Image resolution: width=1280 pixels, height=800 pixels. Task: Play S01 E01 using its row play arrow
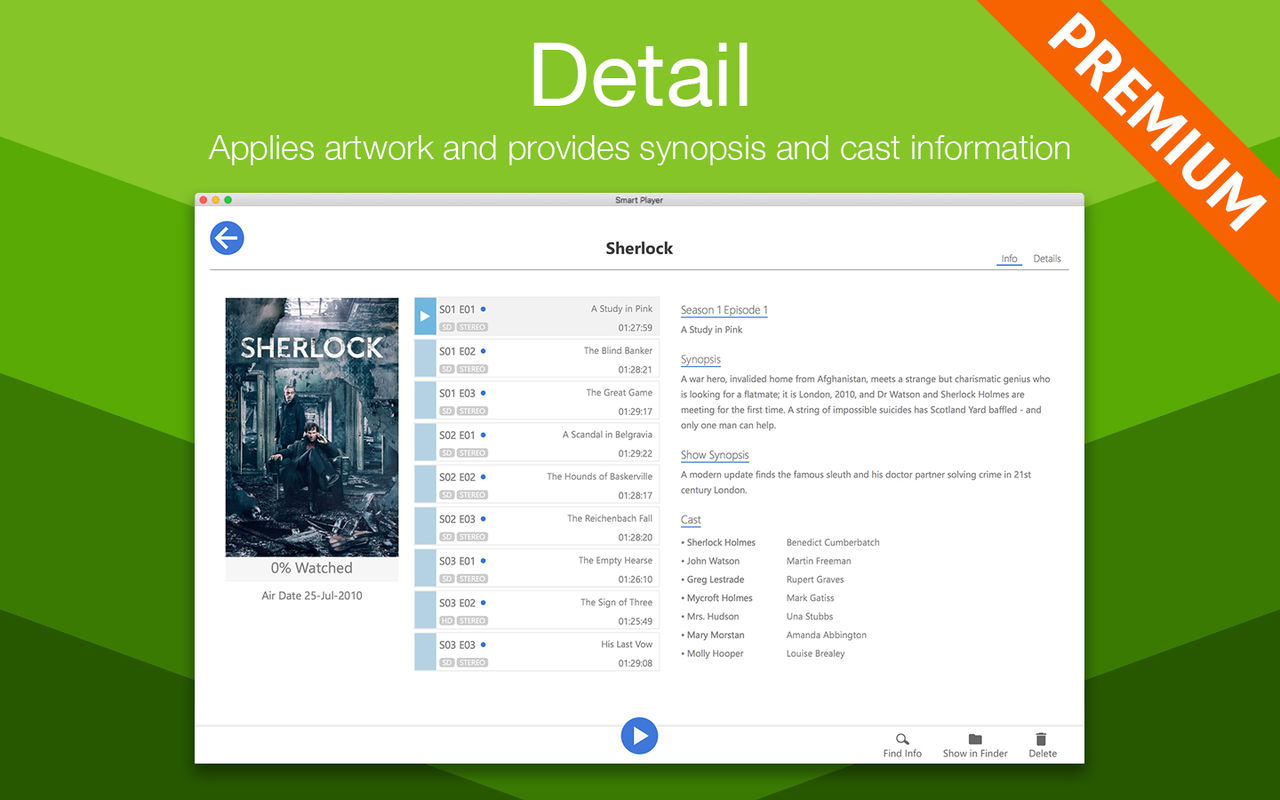[425, 316]
